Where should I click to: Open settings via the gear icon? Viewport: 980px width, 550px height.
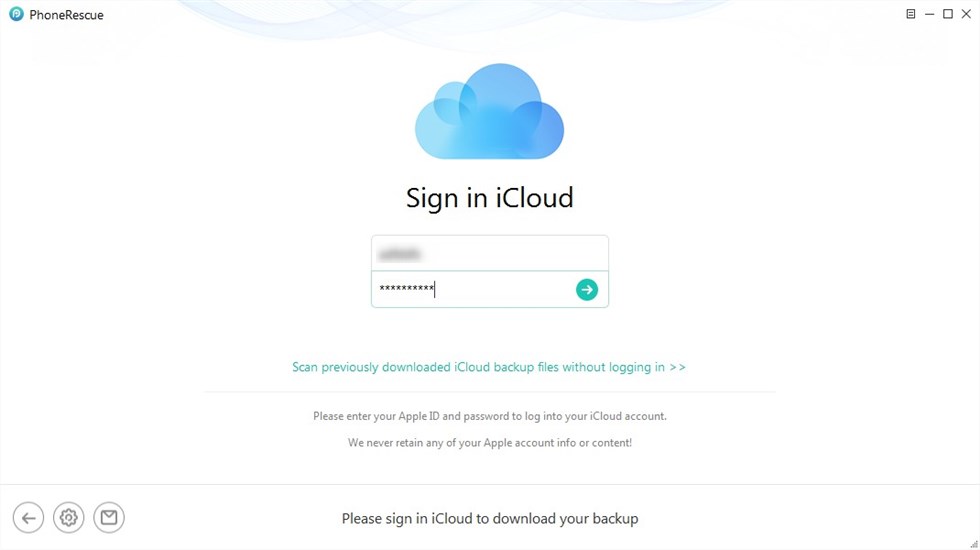point(69,518)
